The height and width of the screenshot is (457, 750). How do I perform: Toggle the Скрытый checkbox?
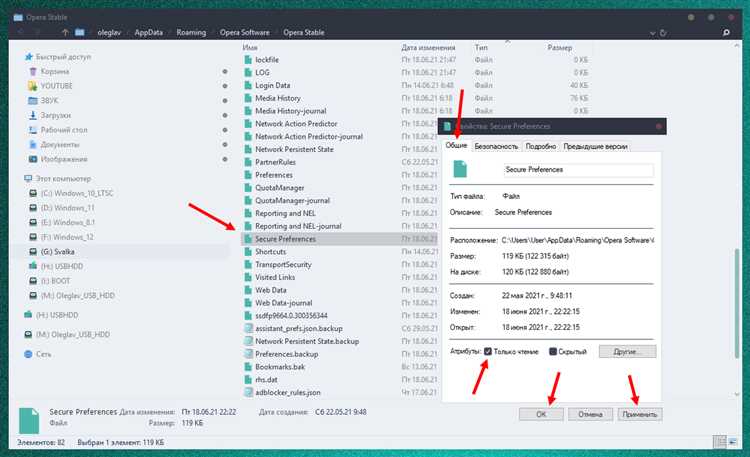(x=553, y=351)
